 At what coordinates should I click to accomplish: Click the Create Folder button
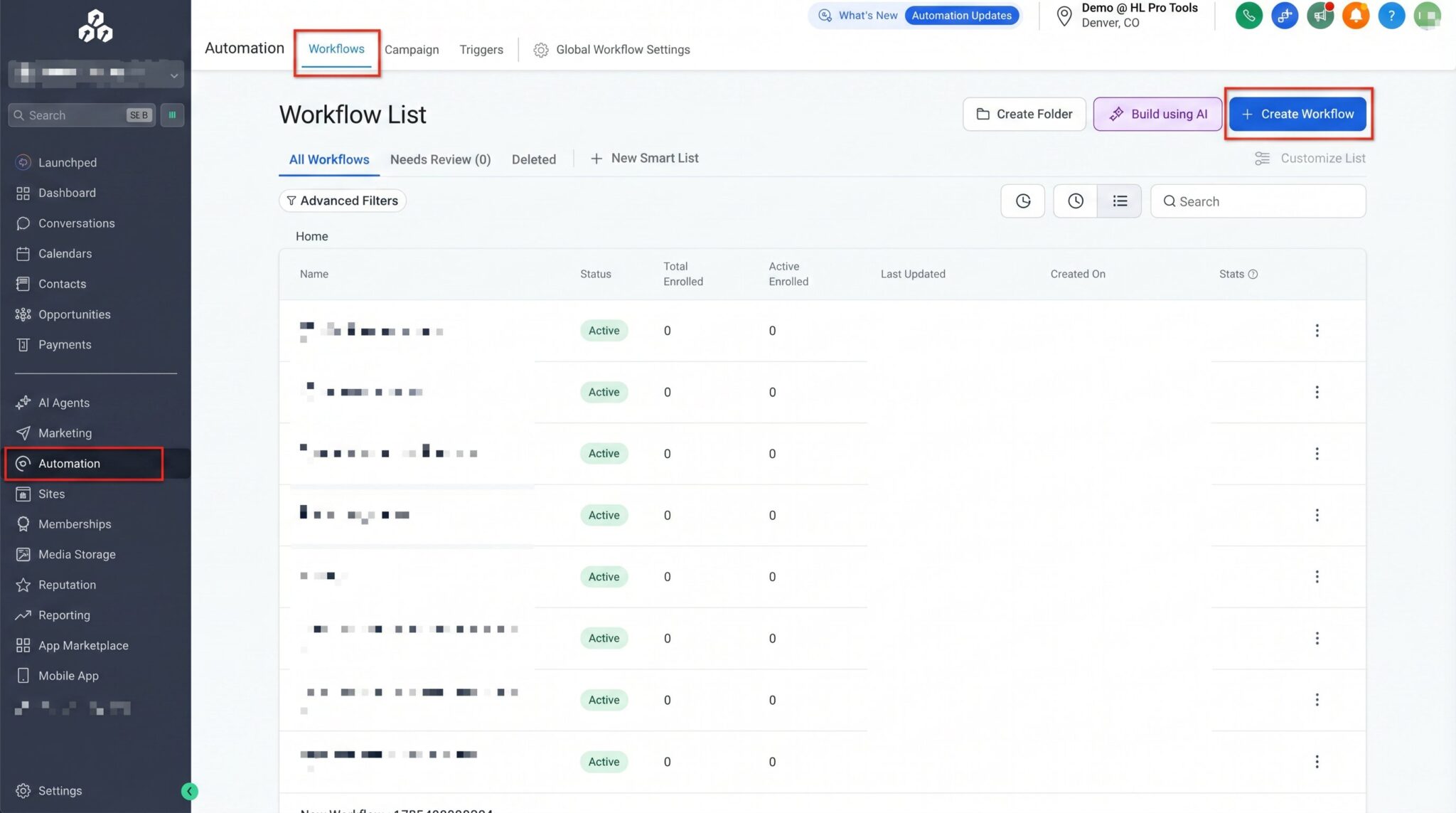tap(1024, 115)
